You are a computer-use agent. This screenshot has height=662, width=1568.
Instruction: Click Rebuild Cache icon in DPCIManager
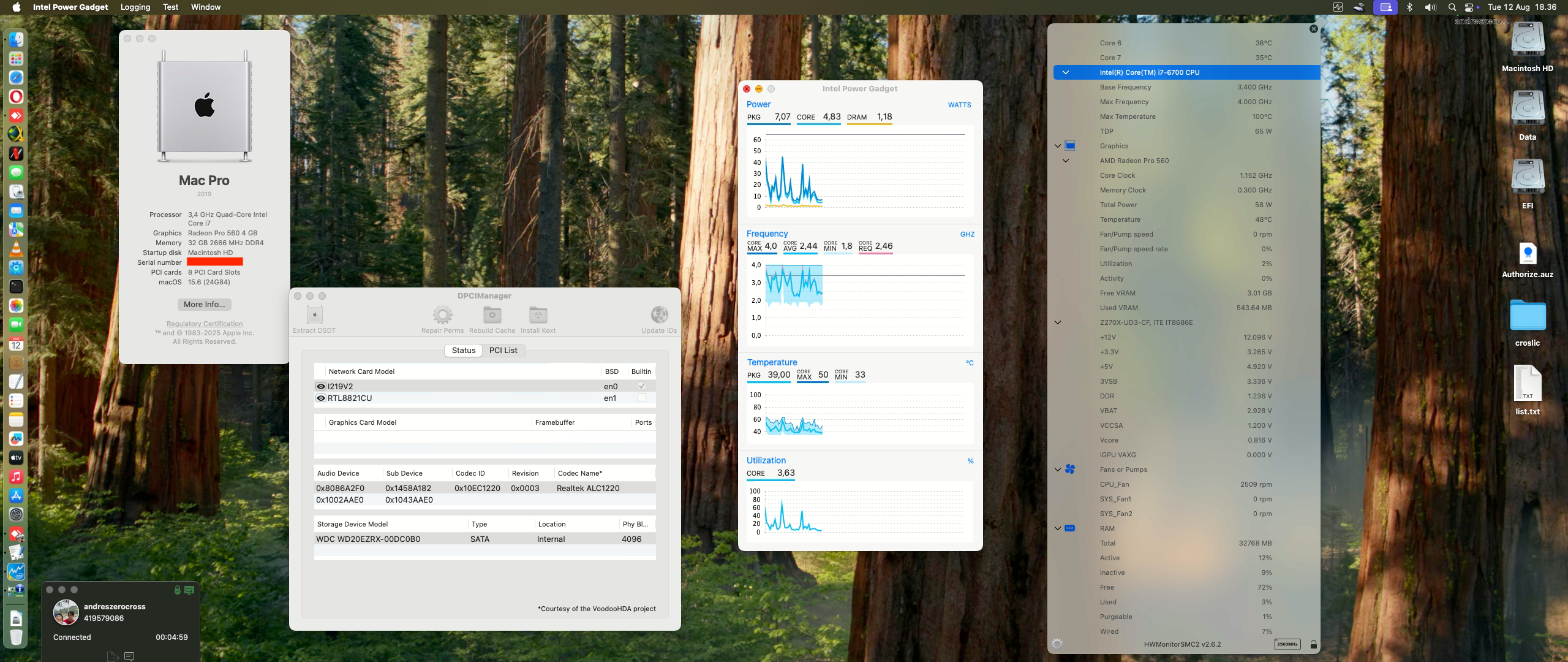click(x=492, y=315)
